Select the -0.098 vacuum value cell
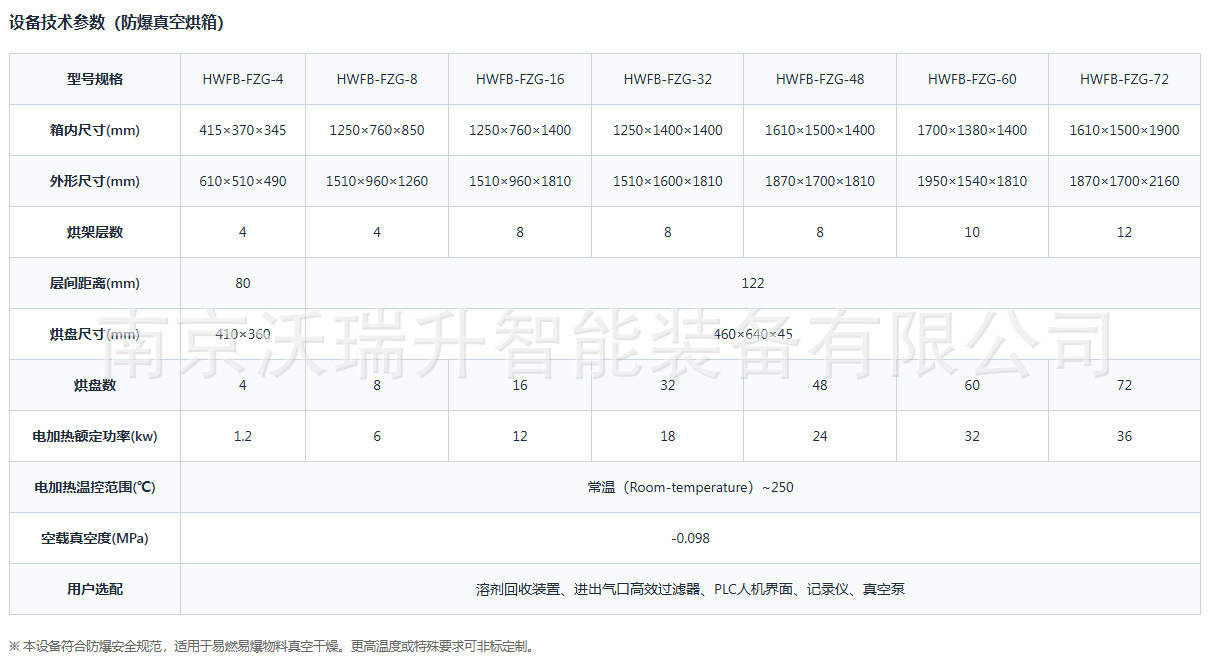 tap(690, 538)
